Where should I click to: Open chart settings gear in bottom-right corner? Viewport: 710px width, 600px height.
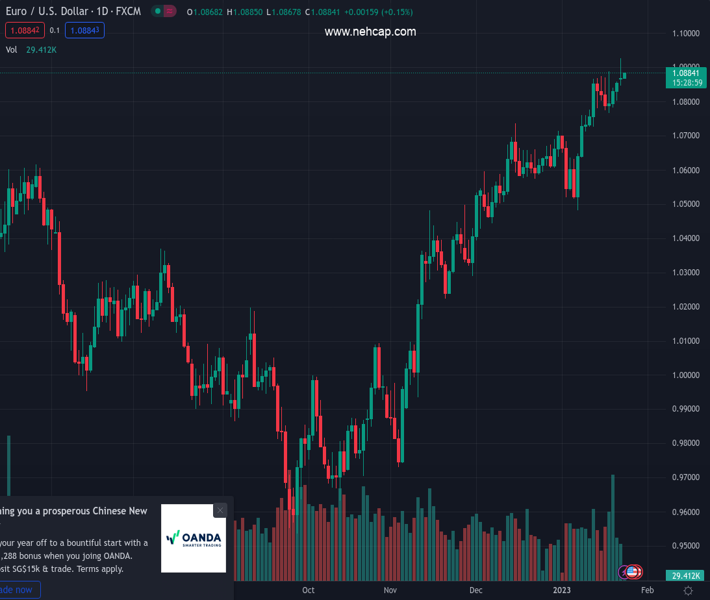688,591
